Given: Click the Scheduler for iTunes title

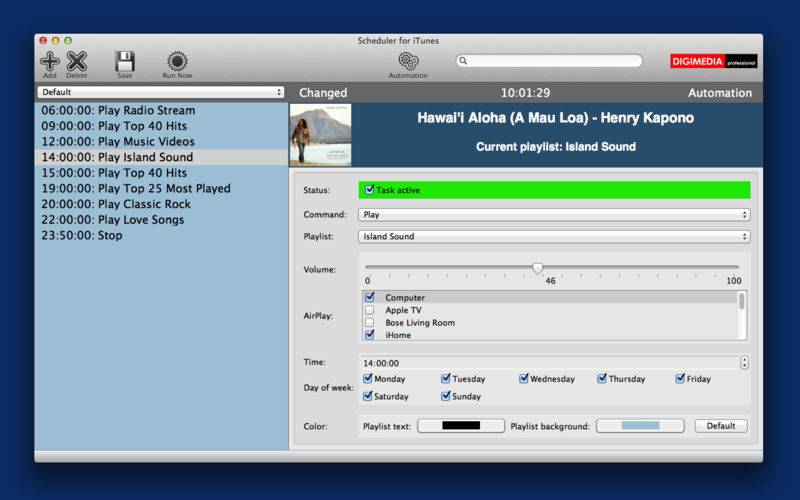Looking at the screenshot, I should (x=398, y=41).
